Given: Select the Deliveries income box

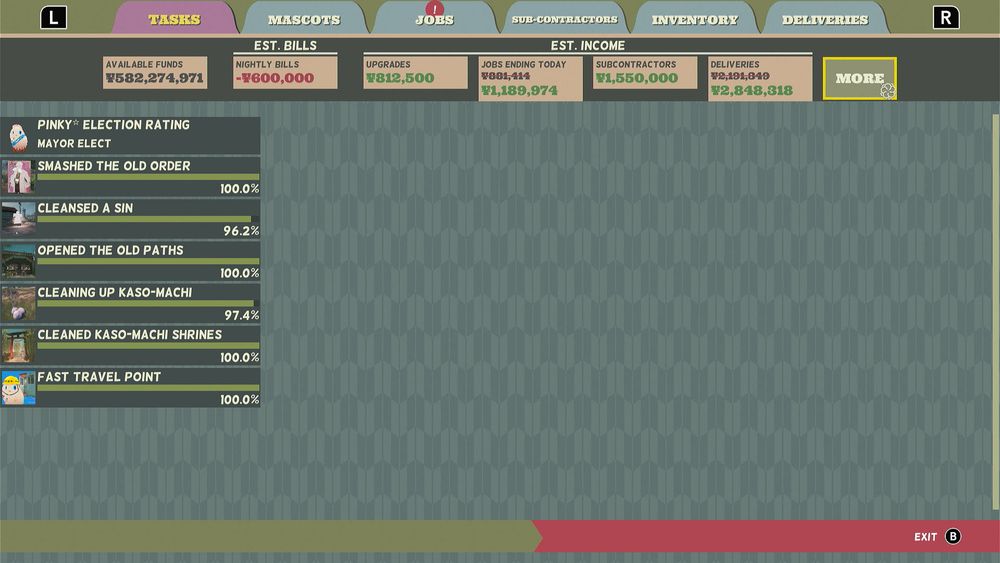Looking at the screenshot, I should (760, 78).
